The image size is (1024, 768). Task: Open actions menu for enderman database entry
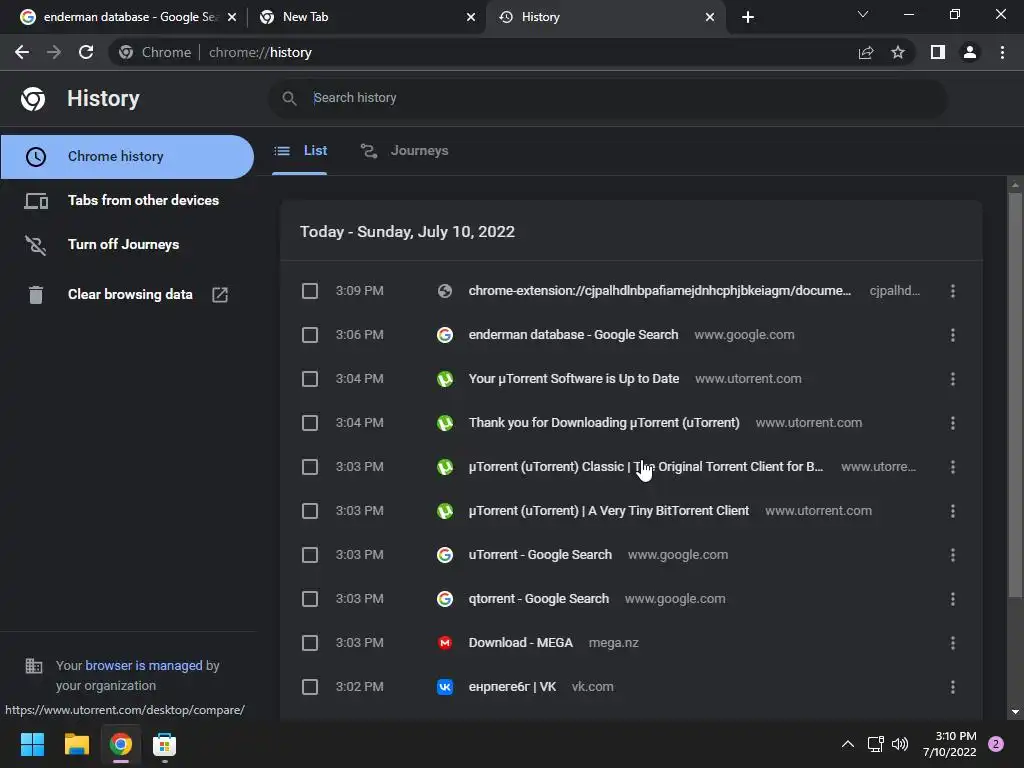pyautogui.click(x=953, y=335)
